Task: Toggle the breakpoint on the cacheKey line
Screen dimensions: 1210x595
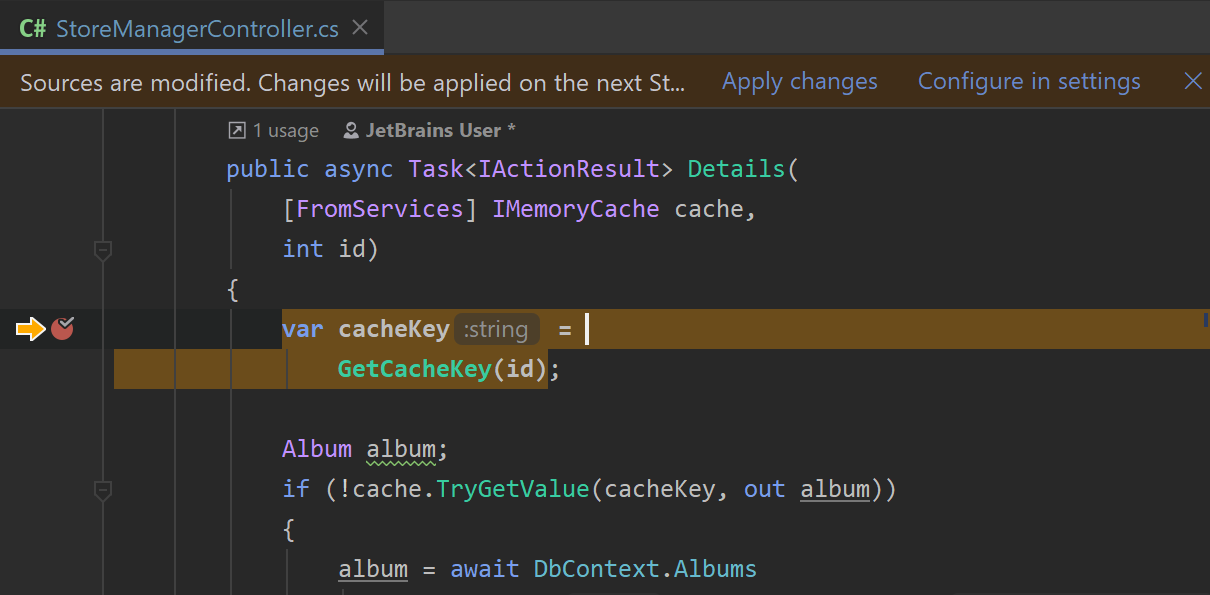Action: point(63,328)
